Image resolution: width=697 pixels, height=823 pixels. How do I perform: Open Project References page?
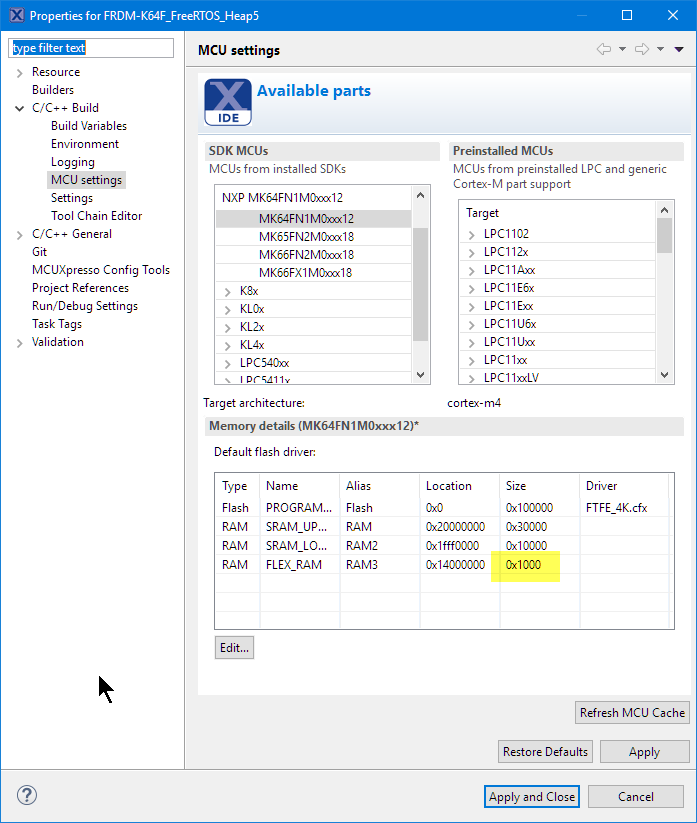tap(80, 288)
